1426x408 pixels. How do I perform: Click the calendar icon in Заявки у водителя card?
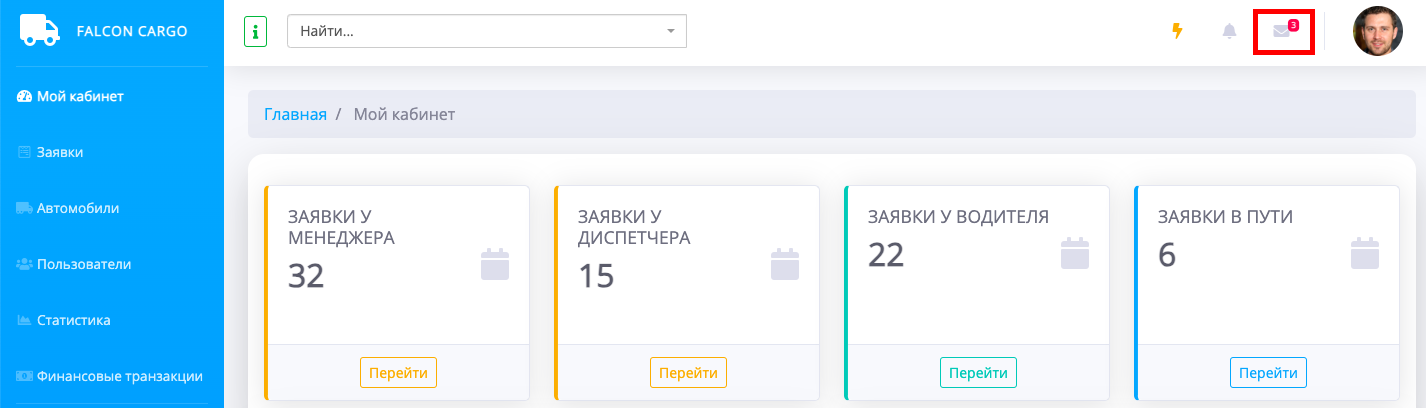(1075, 253)
